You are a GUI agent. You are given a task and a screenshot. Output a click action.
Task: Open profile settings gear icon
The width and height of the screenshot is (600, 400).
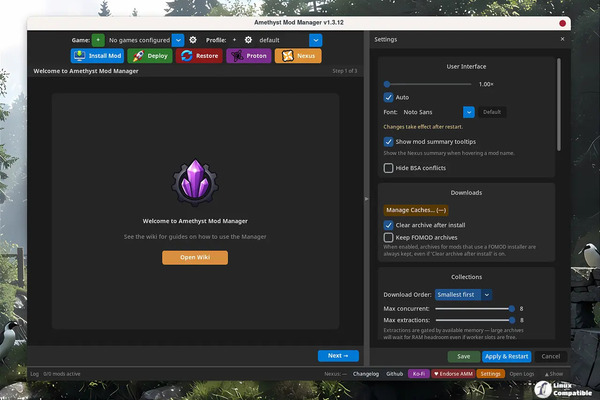[x=248, y=40]
